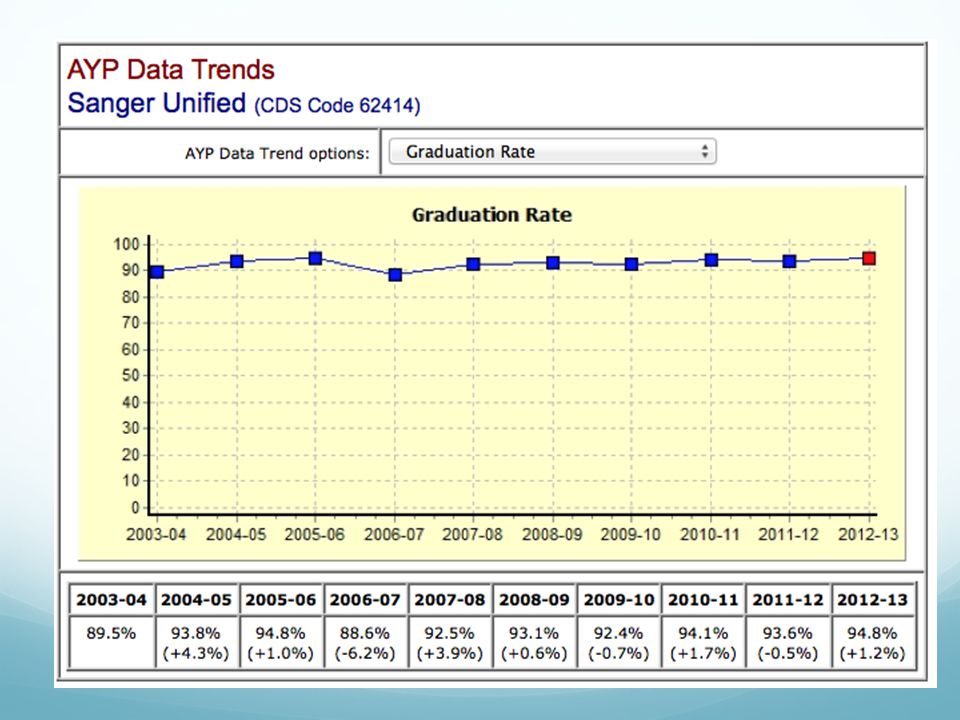Select the 2012-13 table header cell
The width and height of the screenshot is (960, 720).
tap(872, 599)
